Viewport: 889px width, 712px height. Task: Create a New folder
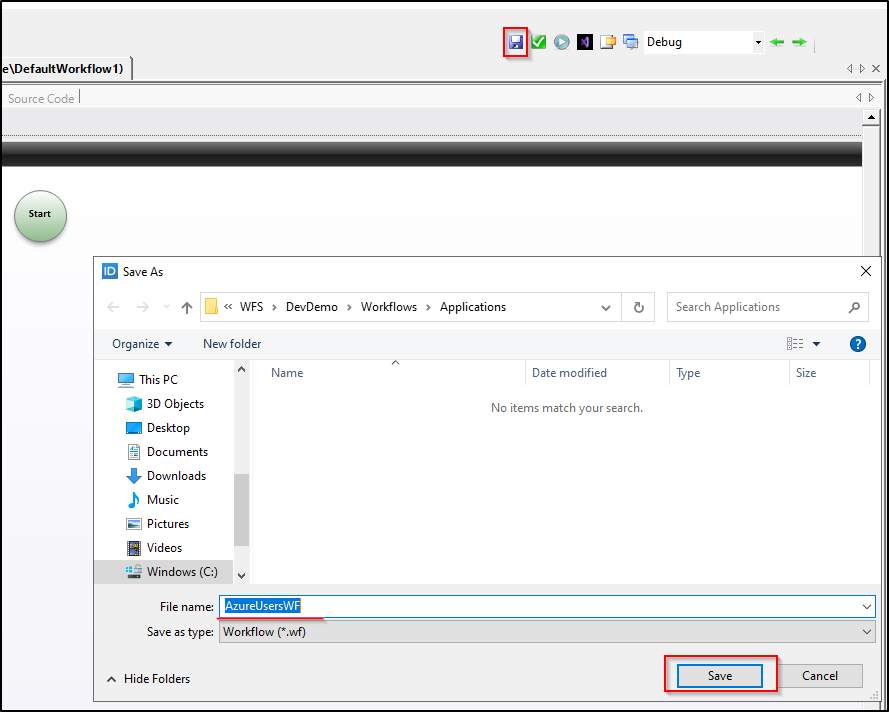tap(231, 343)
